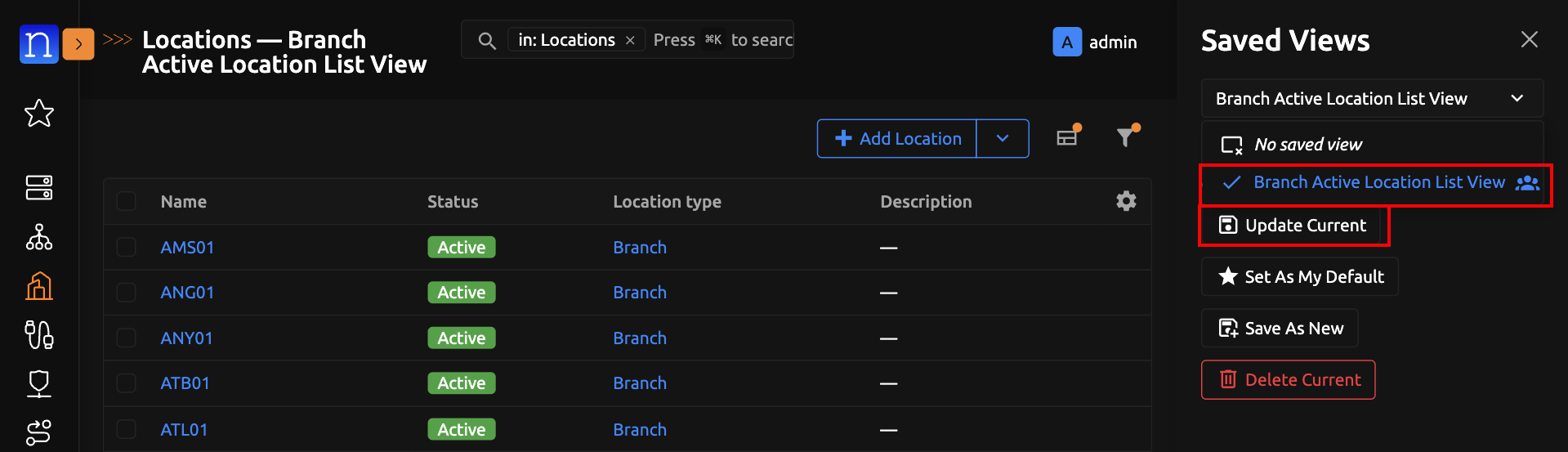Expand the sidebar with orange chevron
Viewport: 1568px width, 452px height.
pyautogui.click(x=78, y=43)
